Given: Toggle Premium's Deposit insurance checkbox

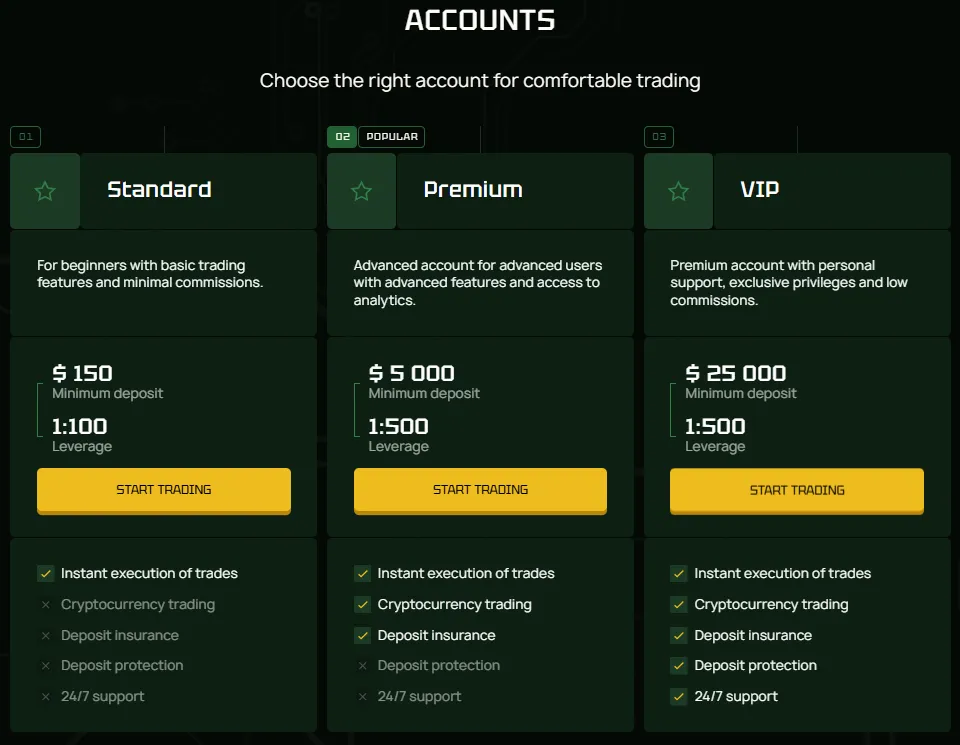Looking at the screenshot, I should pos(362,636).
